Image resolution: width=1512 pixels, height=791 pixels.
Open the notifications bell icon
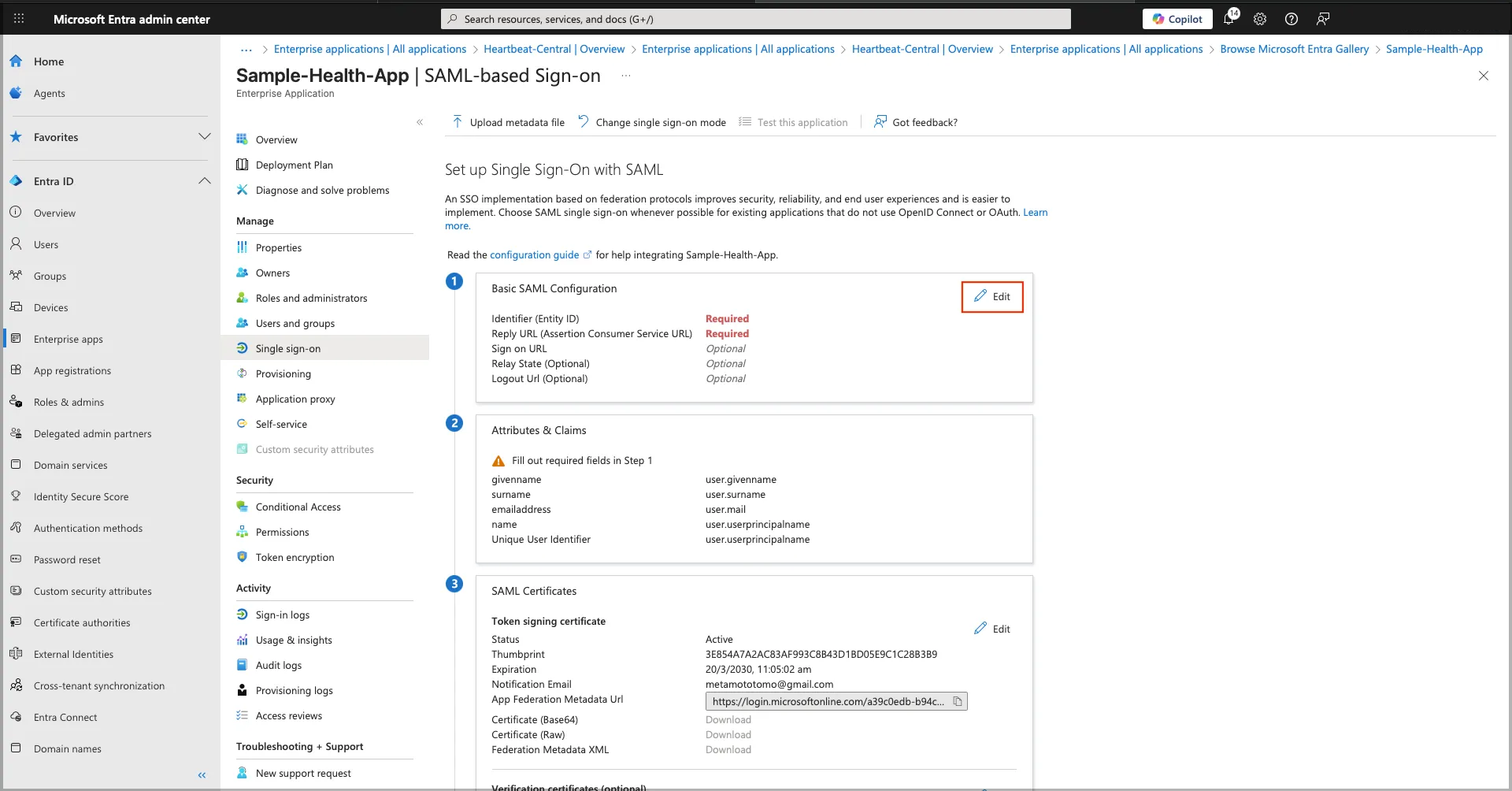coord(1228,19)
